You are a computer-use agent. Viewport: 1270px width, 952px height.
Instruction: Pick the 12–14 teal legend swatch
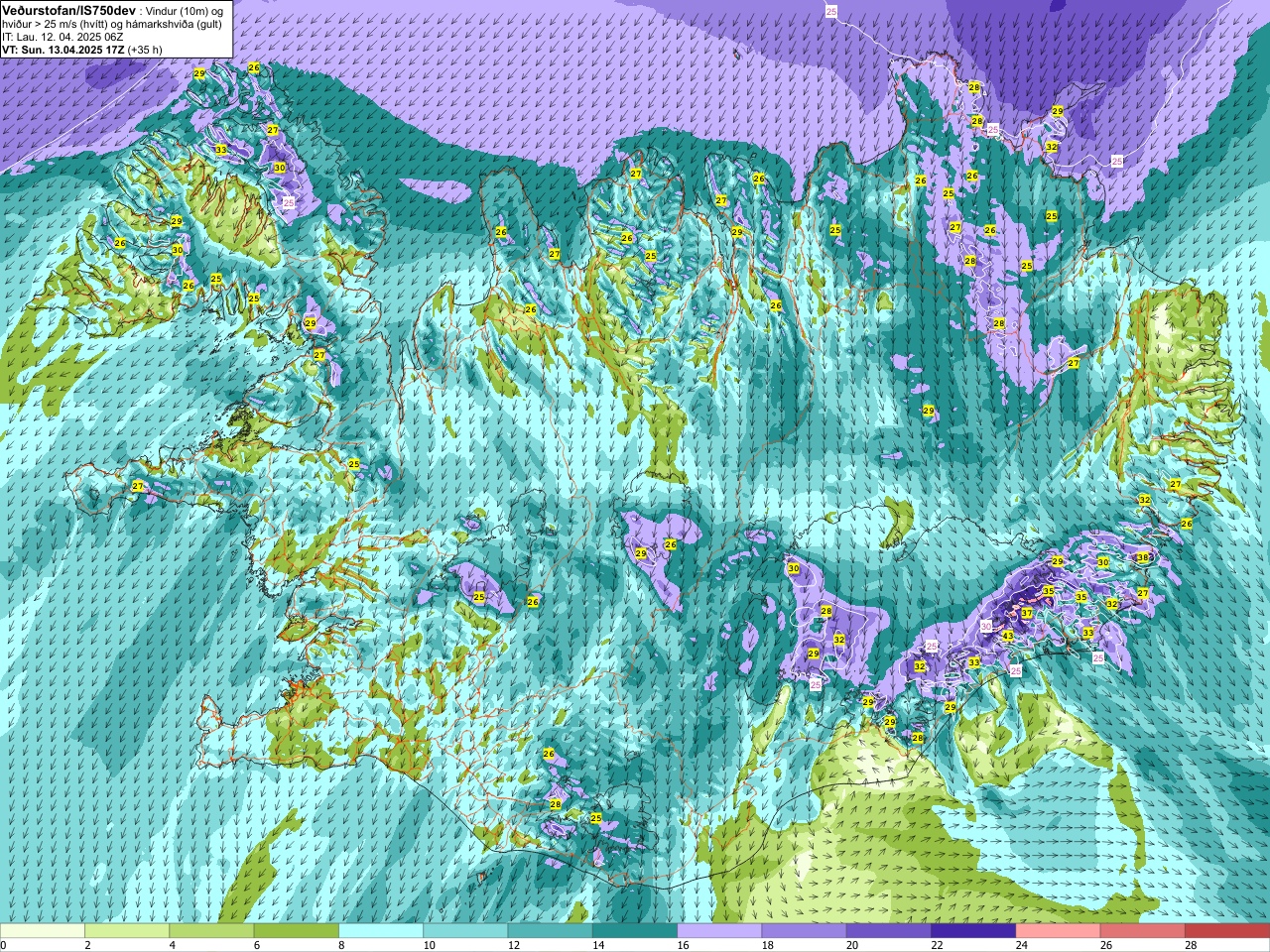coord(550,931)
